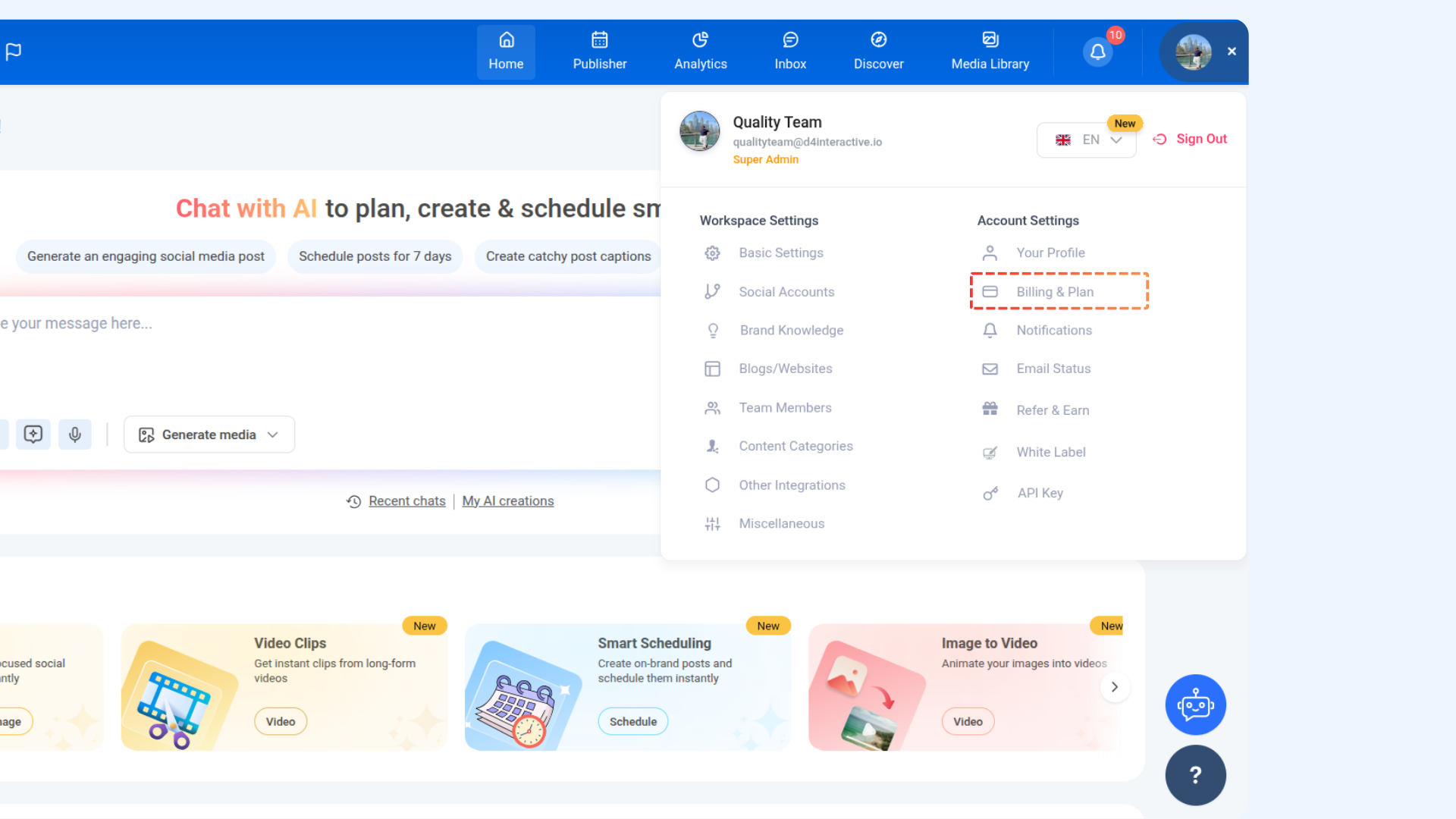Viewport: 1456px width, 819px height.
Task: Click the microphone voice input icon
Action: point(75,435)
